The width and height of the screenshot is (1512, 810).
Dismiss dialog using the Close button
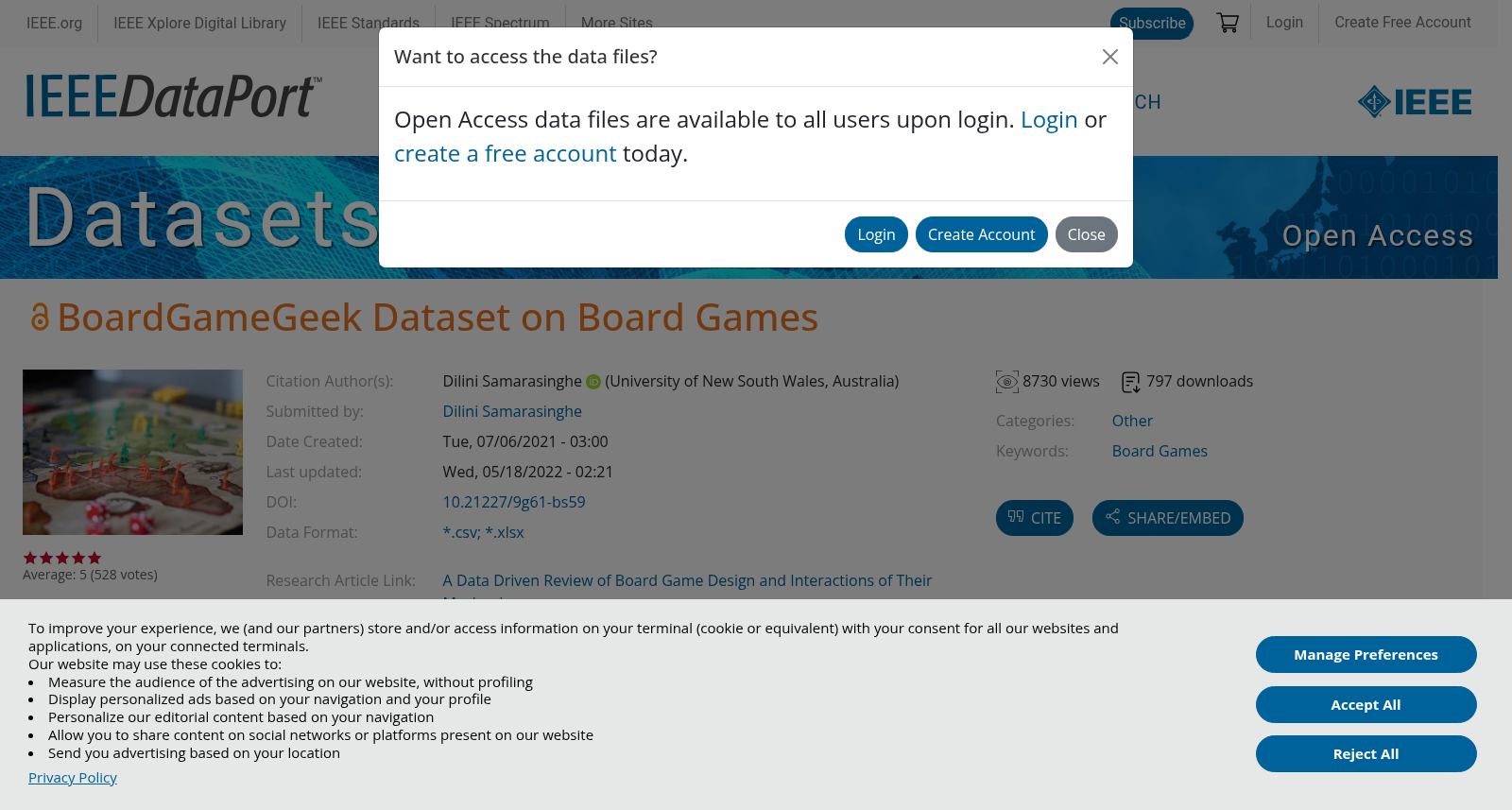click(1087, 234)
